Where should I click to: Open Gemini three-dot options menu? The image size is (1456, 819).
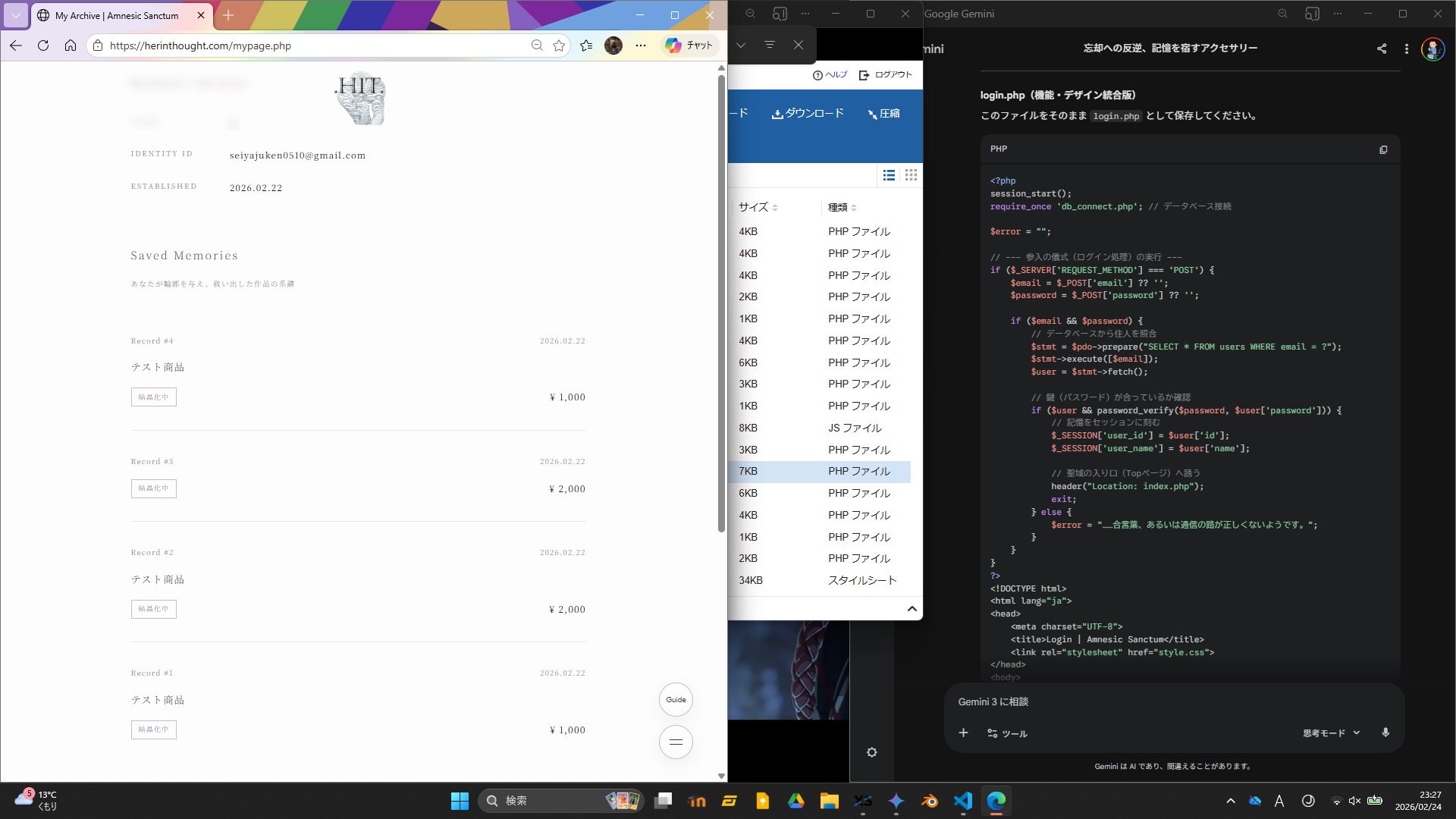click(1406, 49)
